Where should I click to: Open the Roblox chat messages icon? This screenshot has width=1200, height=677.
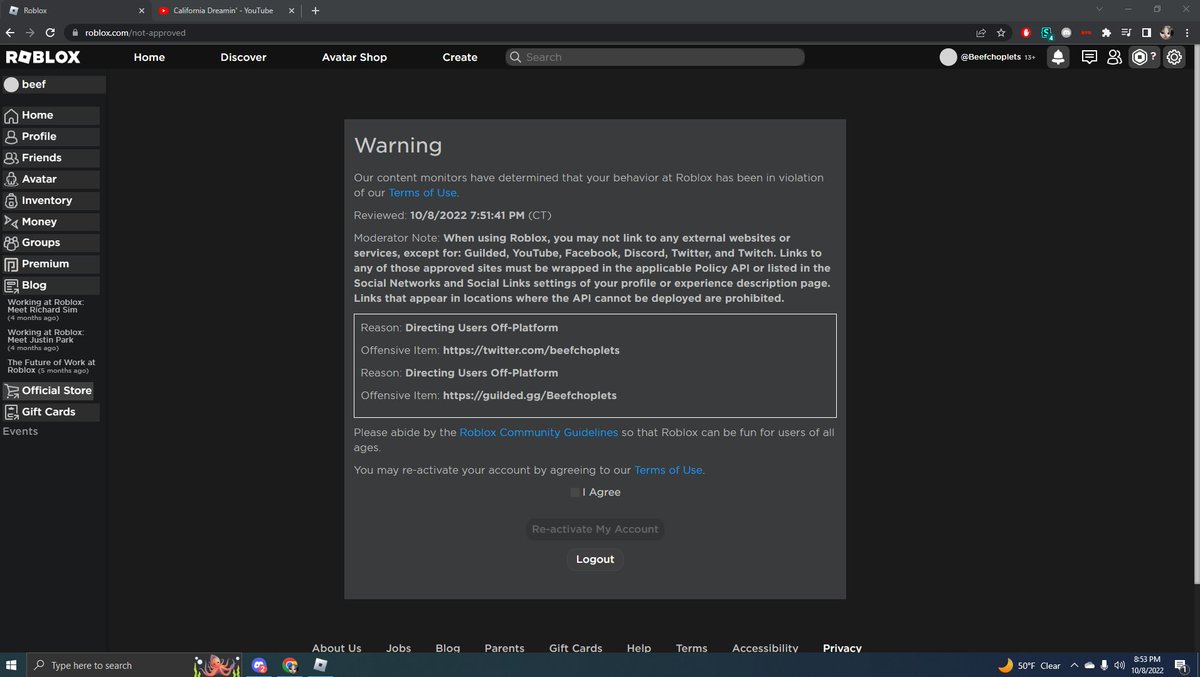point(1089,57)
